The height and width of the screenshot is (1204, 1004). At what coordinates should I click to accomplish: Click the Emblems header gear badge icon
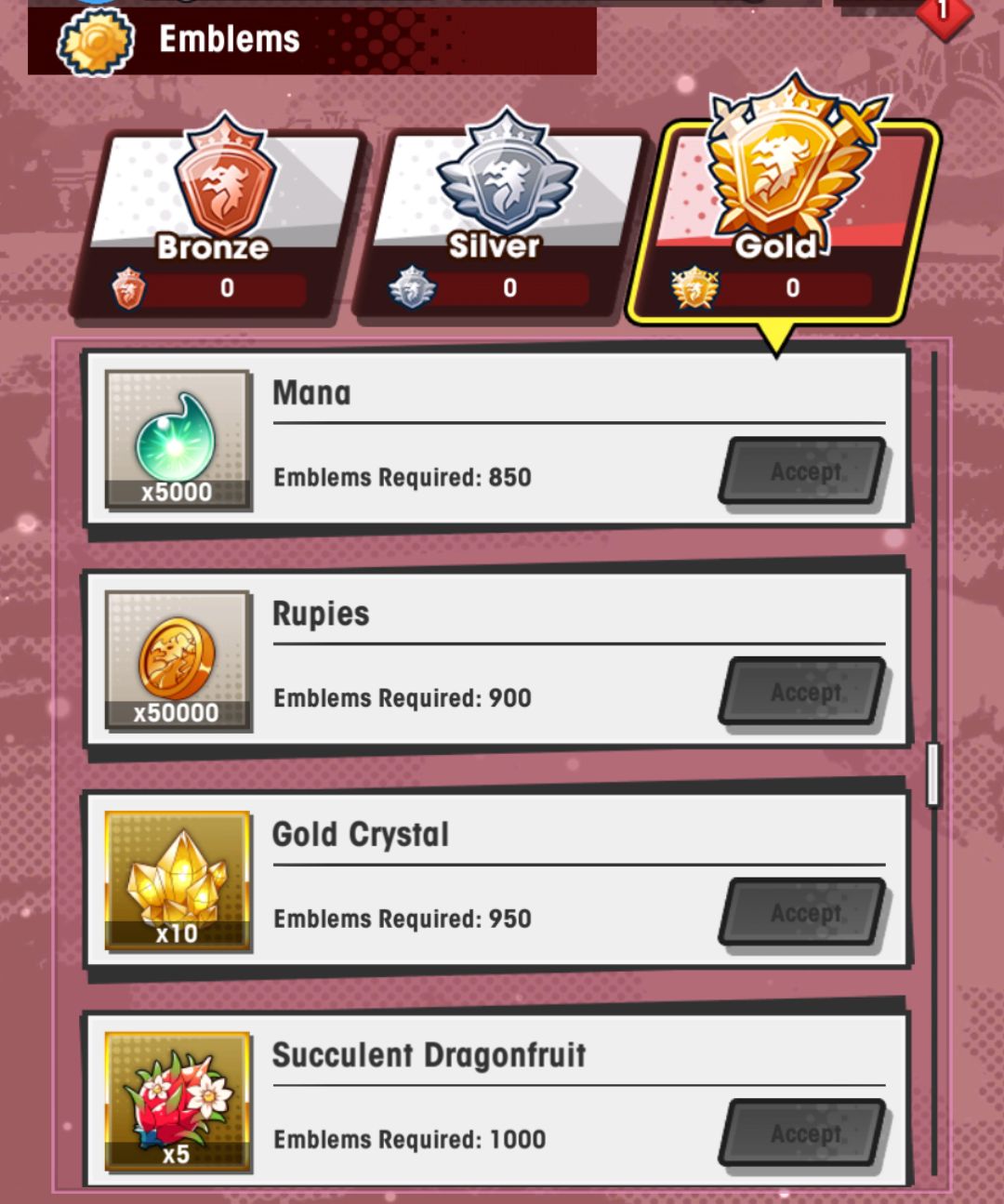tap(96, 41)
